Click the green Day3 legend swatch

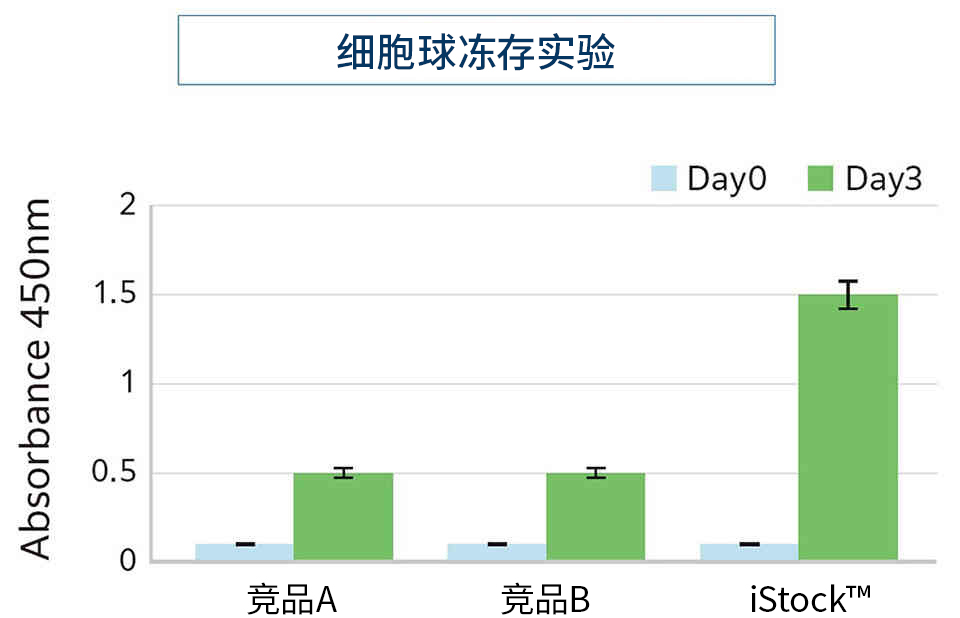pos(819,179)
